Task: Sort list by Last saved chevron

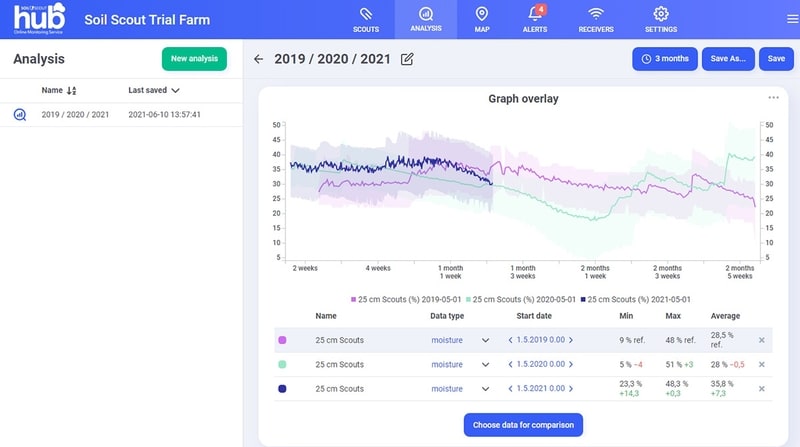Action: (x=176, y=90)
